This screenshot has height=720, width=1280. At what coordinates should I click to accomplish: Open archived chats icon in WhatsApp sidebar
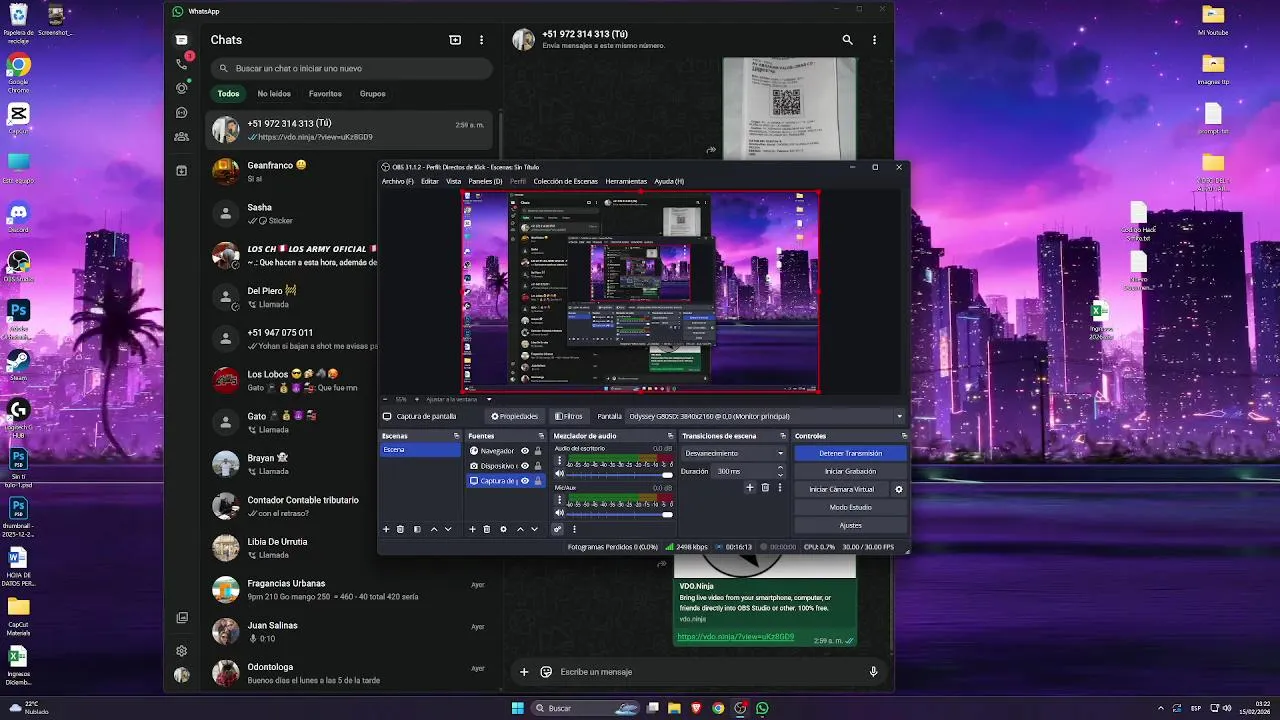(181, 171)
